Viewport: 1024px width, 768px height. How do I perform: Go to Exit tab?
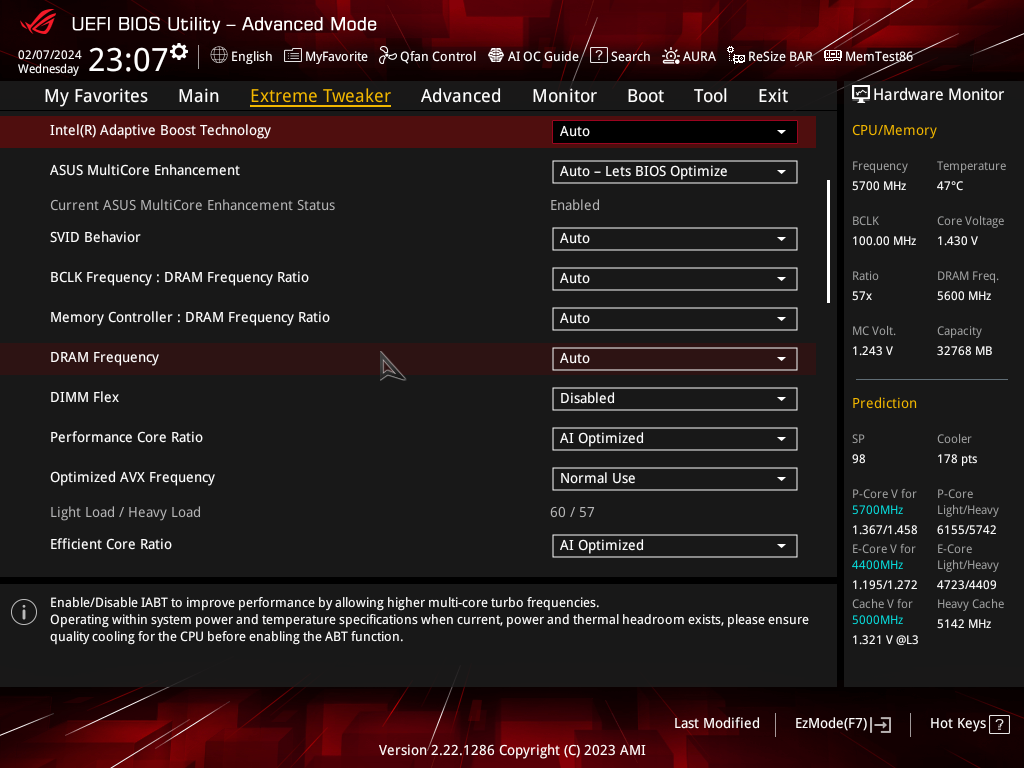pos(773,96)
